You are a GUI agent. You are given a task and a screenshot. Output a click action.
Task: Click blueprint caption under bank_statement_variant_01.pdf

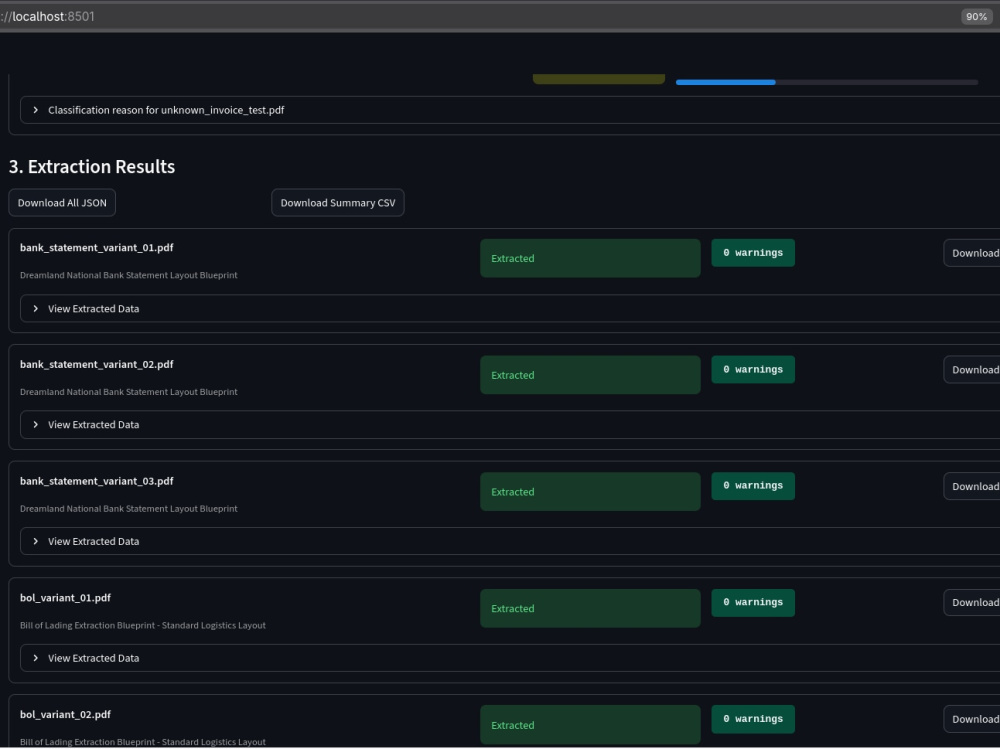(128, 276)
